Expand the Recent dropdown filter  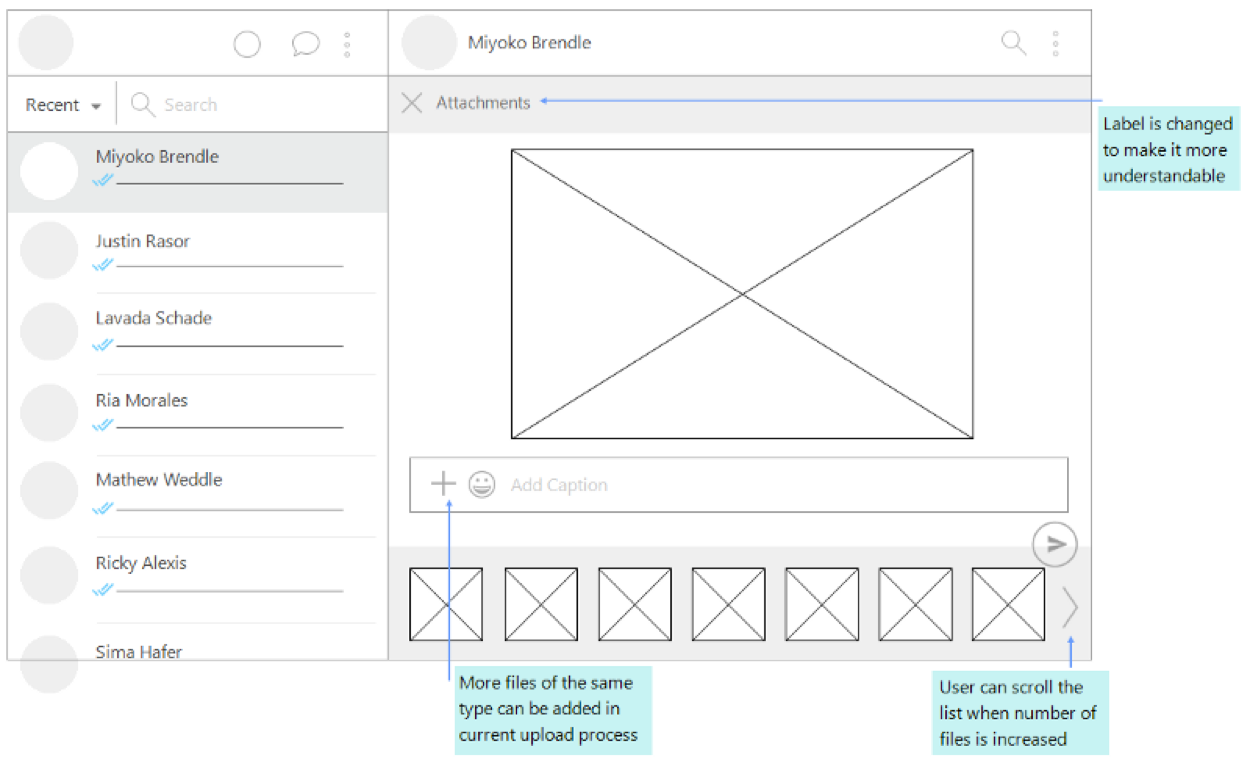click(x=64, y=105)
